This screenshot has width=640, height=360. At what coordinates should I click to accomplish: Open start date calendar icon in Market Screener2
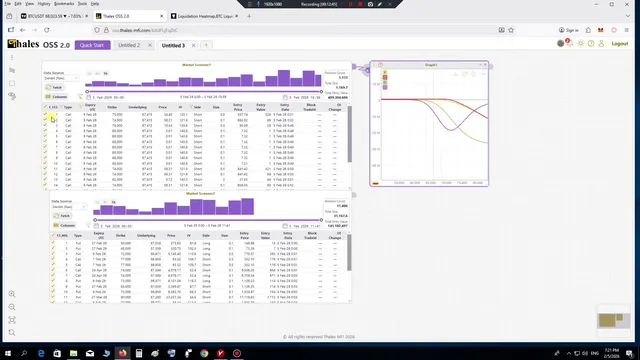tap(96, 226)
